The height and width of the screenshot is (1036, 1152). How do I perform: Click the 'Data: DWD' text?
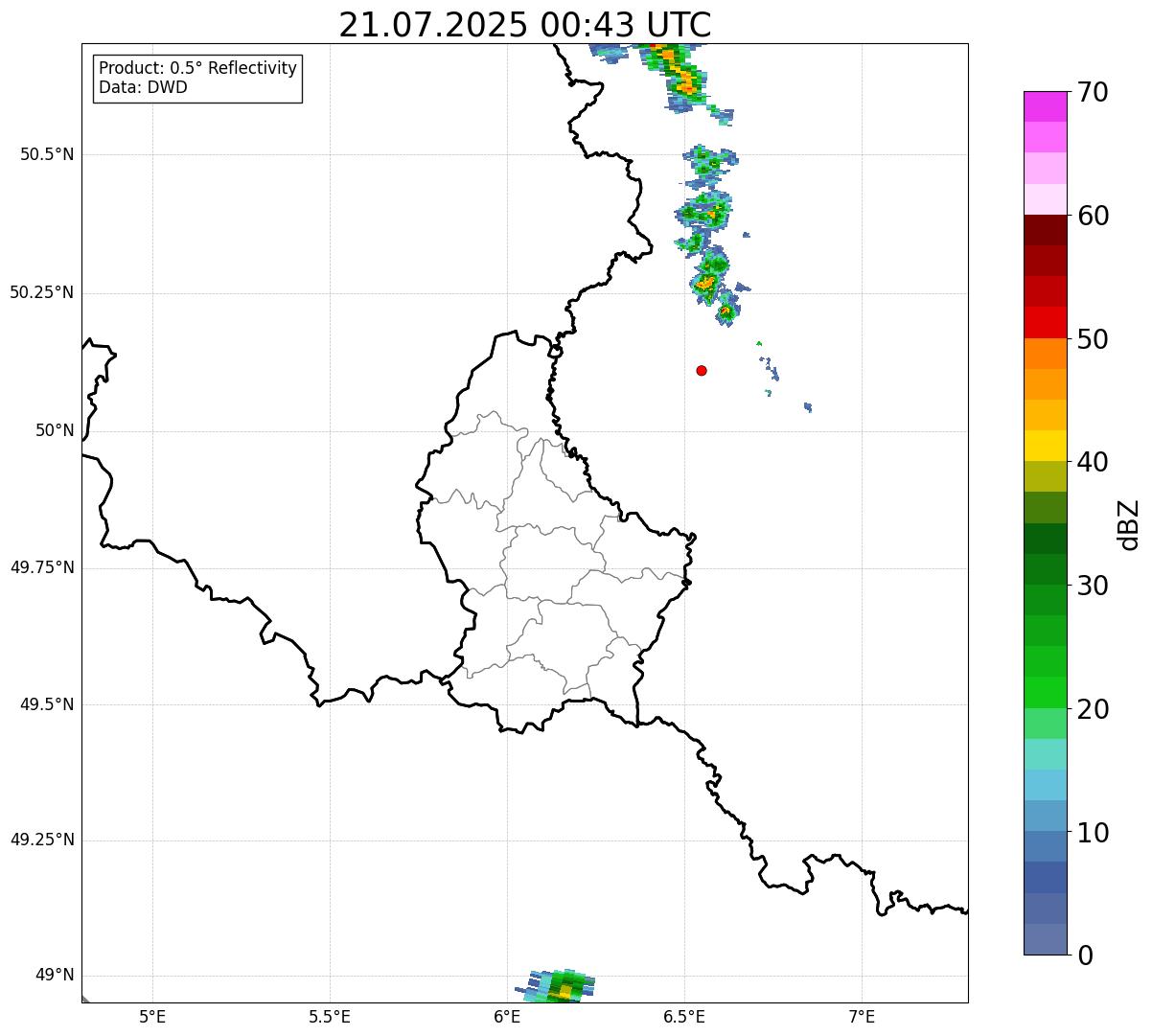[143, 87]
